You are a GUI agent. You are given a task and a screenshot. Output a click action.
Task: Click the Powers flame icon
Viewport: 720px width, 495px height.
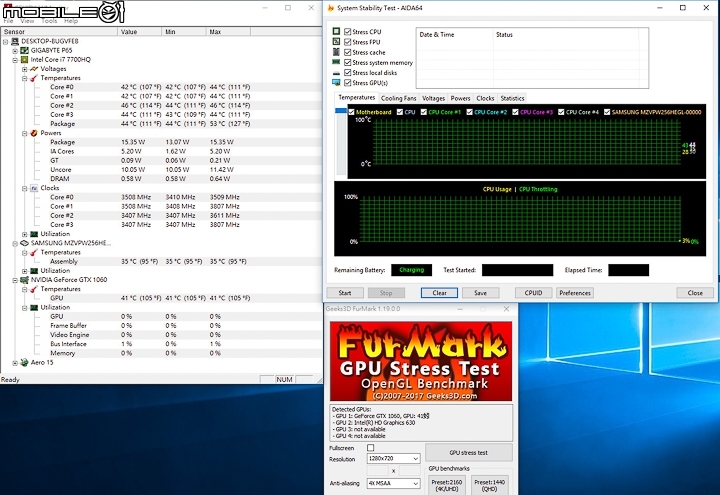coord(34,133)
